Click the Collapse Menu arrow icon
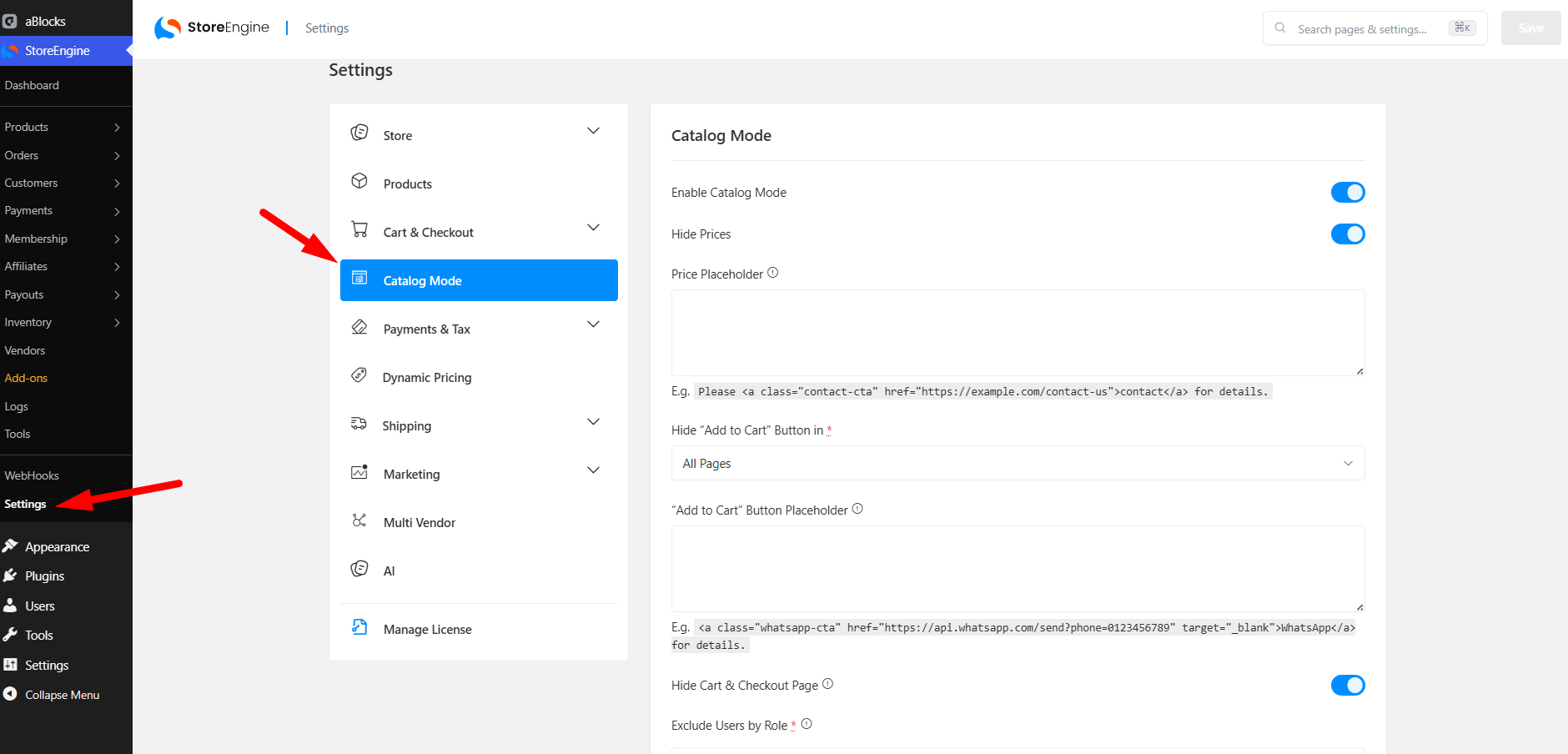 [10, 694]
